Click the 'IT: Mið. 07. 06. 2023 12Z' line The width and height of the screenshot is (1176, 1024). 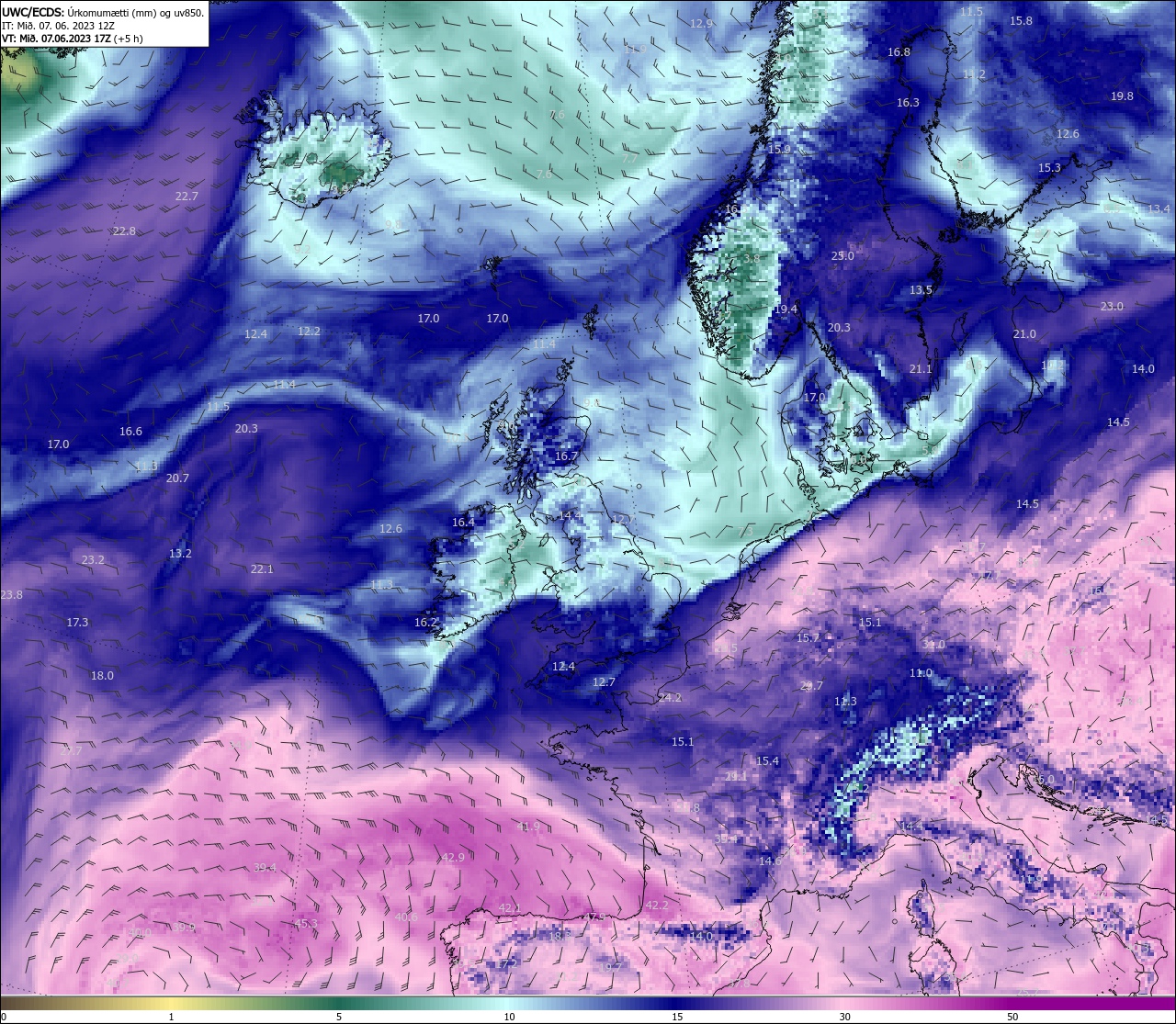coord(58,26)
